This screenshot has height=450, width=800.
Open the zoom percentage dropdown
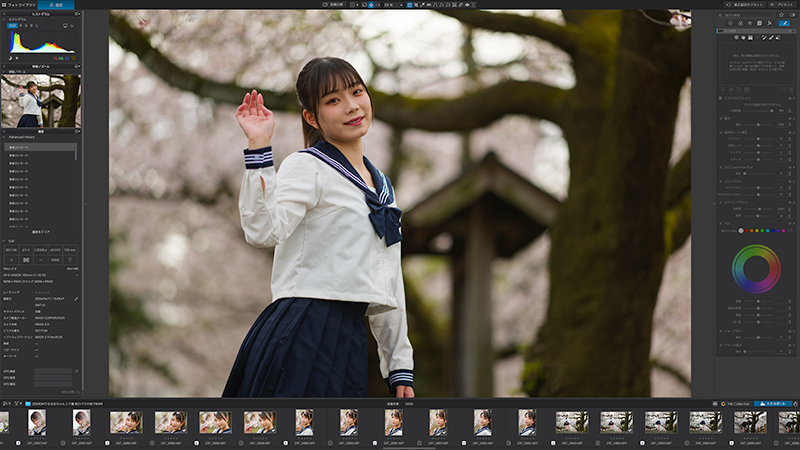pyautogui.click(x=402, y=5)
